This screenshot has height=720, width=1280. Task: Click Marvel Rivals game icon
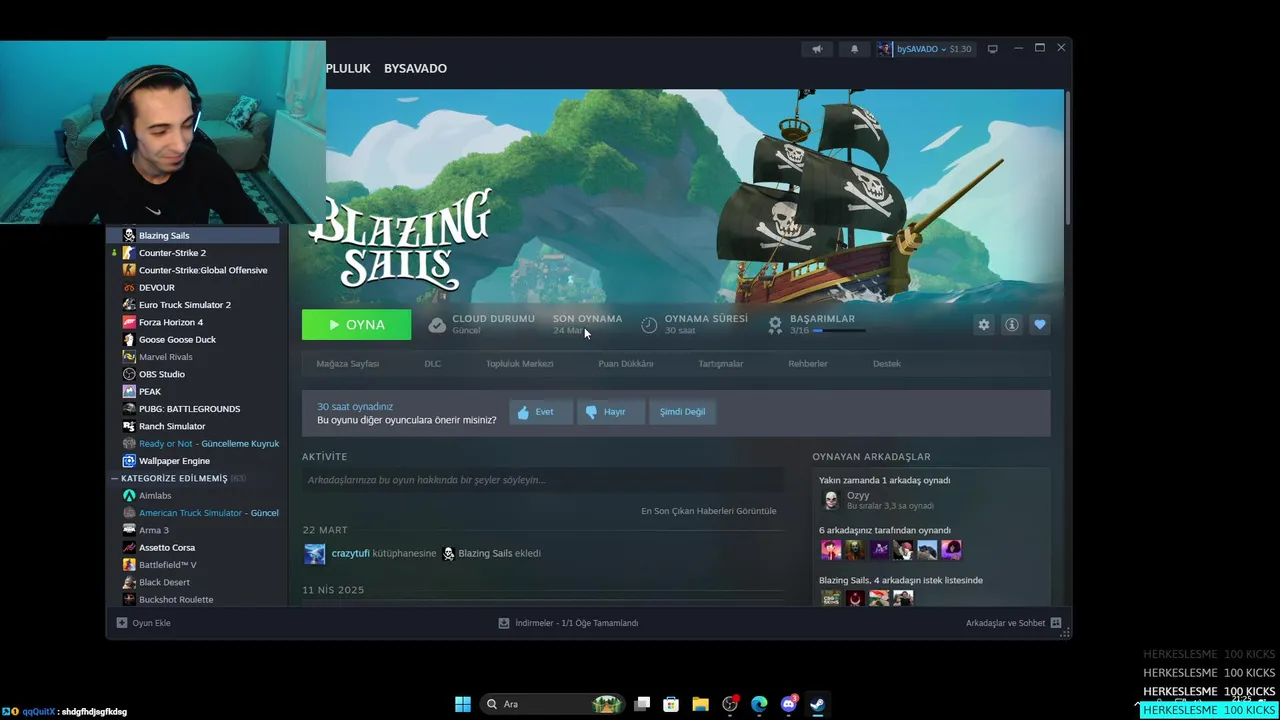(129, 357)
